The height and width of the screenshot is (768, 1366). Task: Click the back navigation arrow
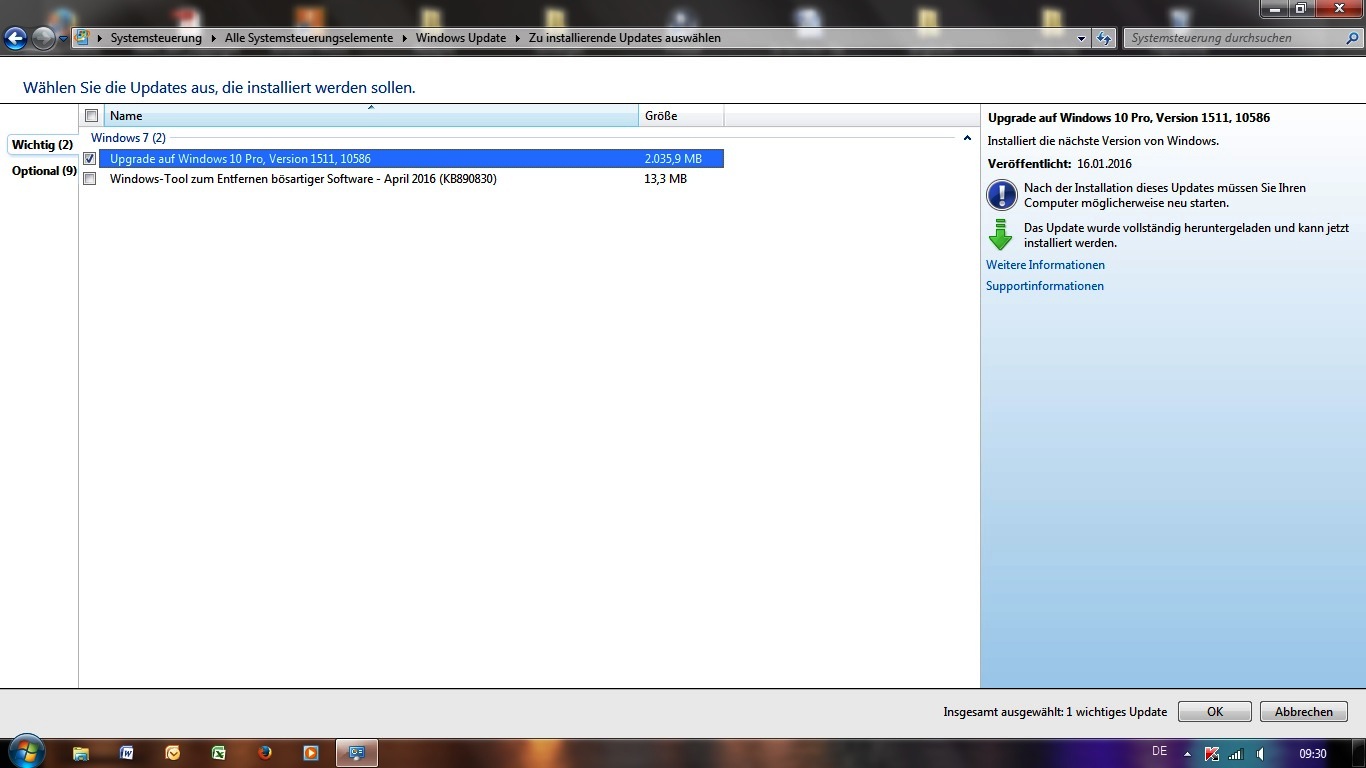(16, 39)
